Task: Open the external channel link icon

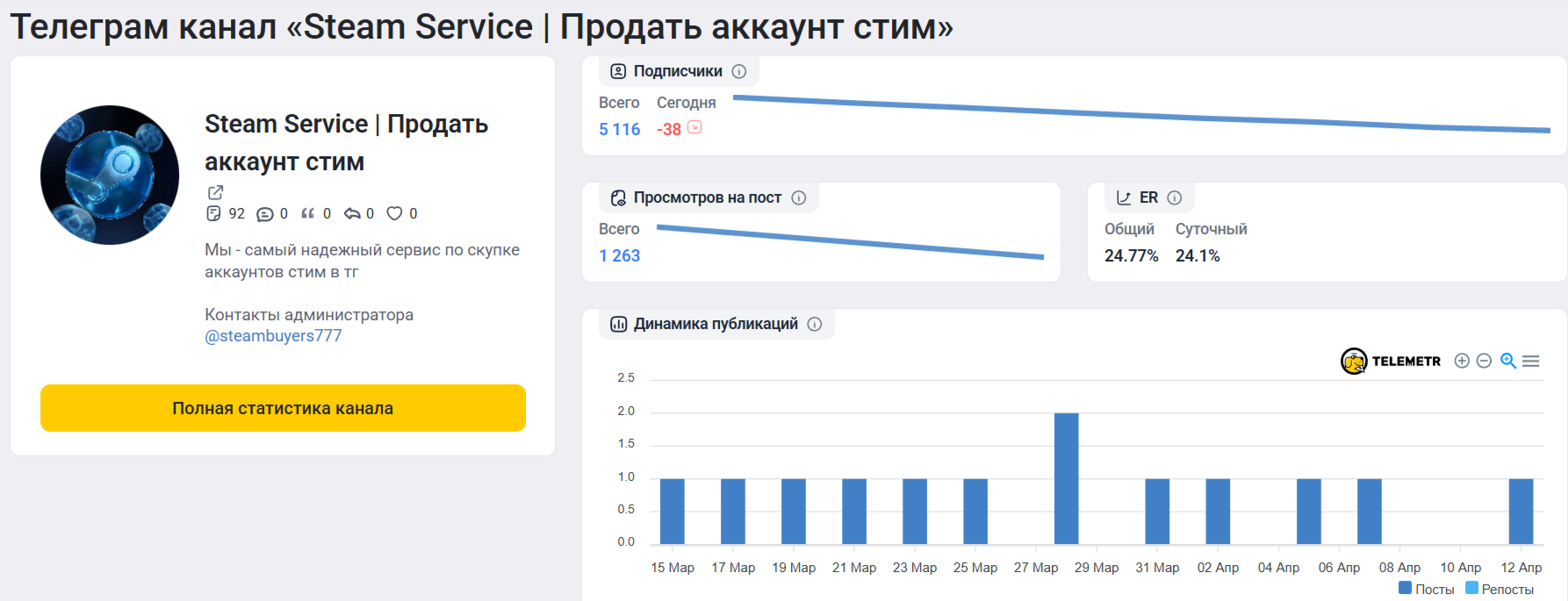Action: (x=215, y=192)
